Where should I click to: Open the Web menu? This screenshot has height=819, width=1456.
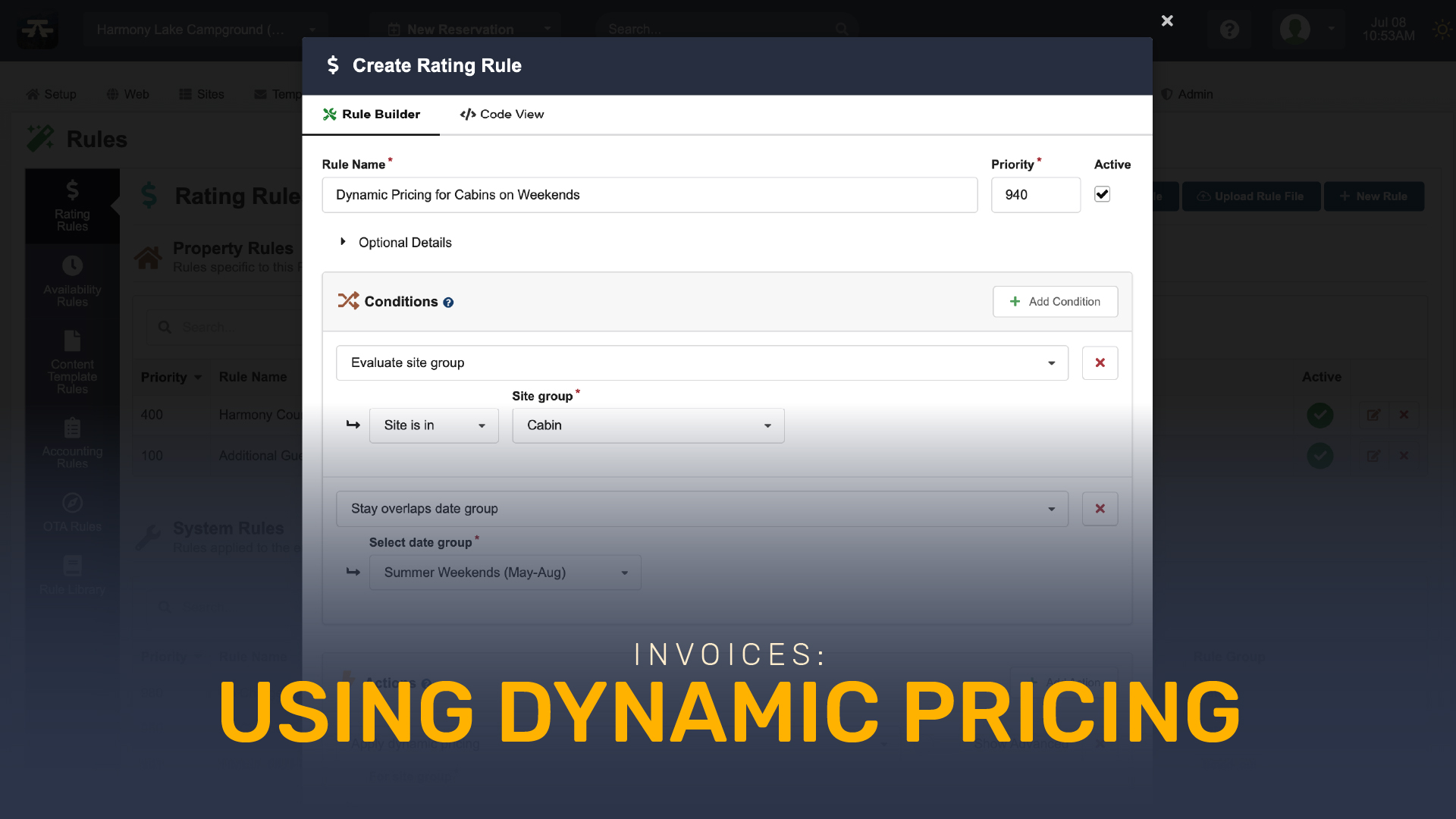point(127,94)
